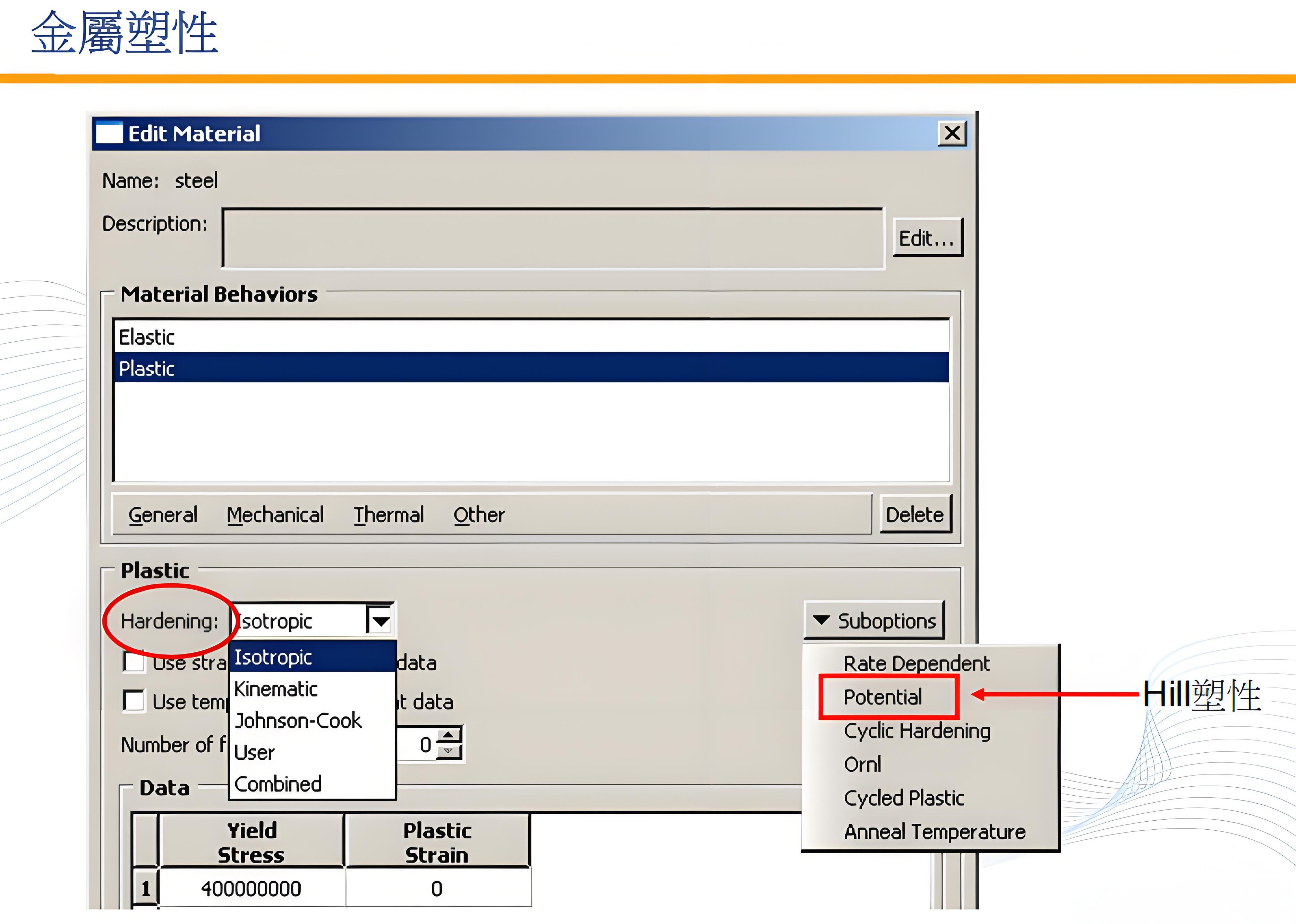
Task: Open the Thermal menu
Action: [x=389, y=515]
